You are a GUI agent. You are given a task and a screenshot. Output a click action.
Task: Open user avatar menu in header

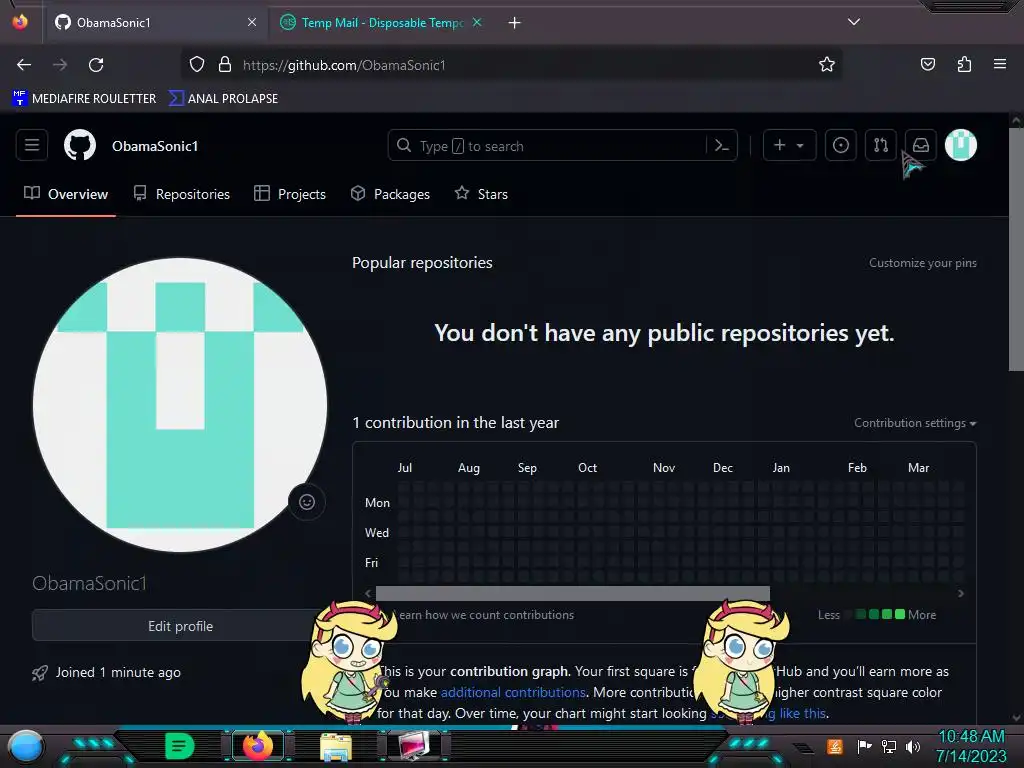(x=961, y=145)
